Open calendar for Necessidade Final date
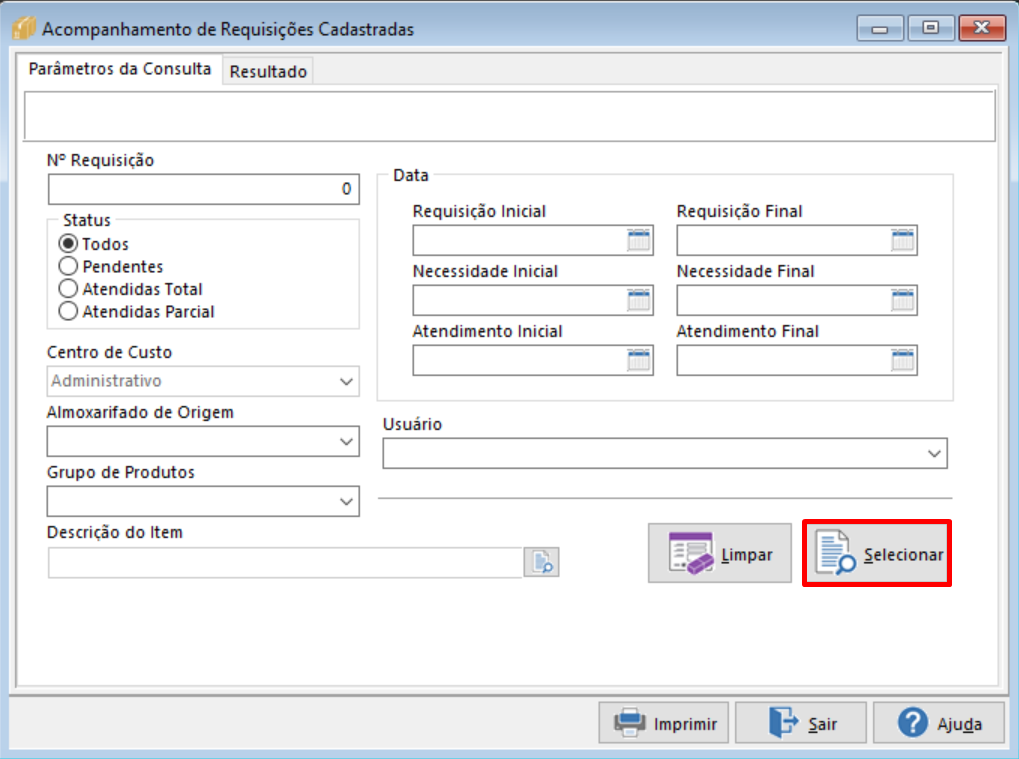 [x=903, y=300]
